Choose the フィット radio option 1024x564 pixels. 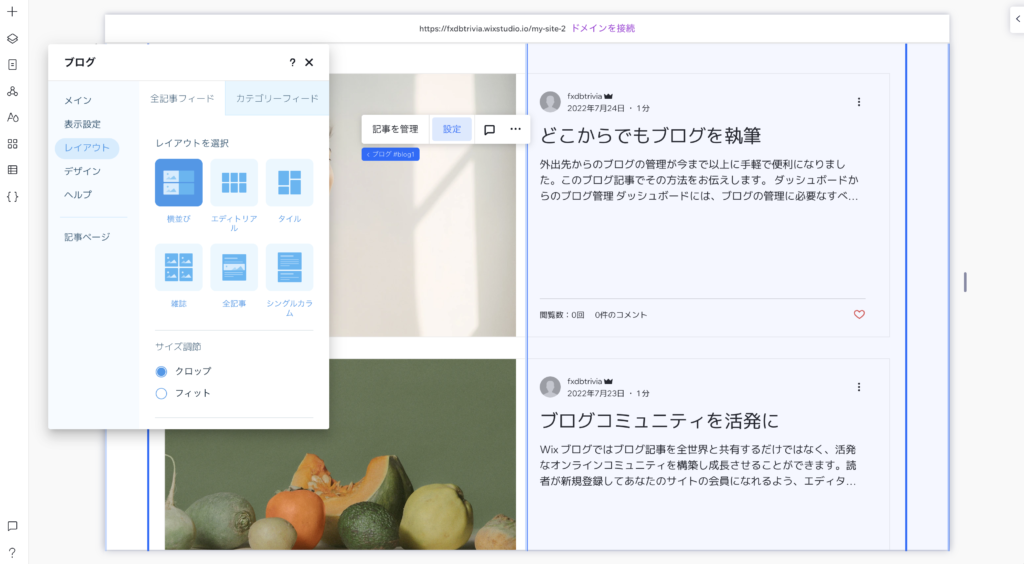pos(161,394)
